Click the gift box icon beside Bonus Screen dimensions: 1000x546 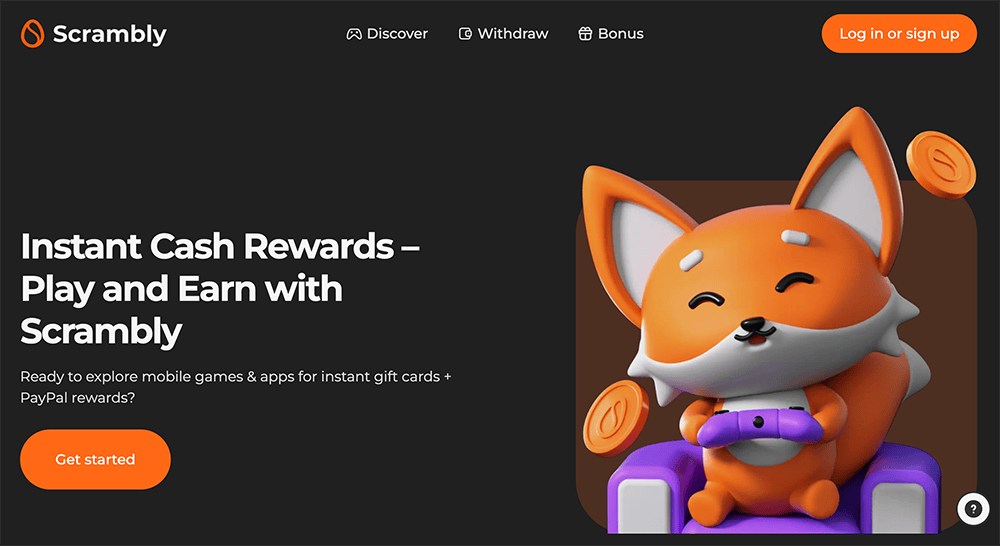(x=585, y=34)
